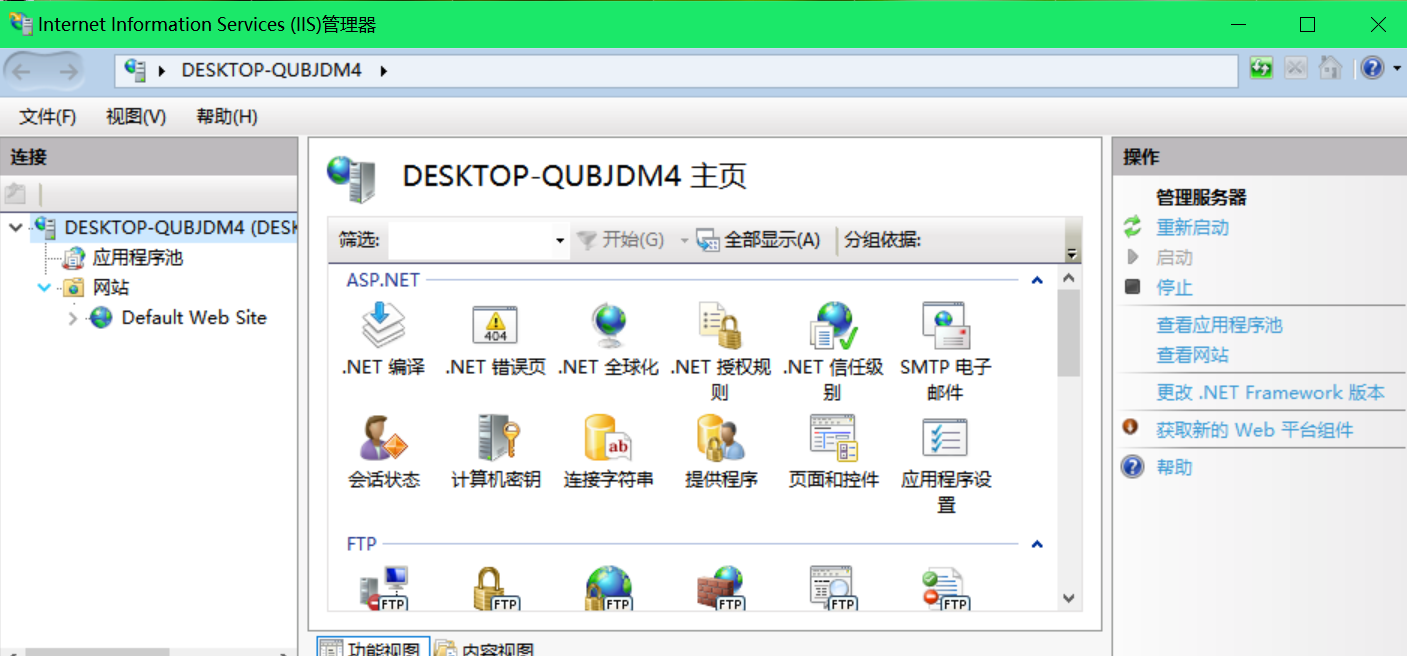Select the FTP document with red circle icon
Image resolution: width=1407 pixels, height=656 pixels.
pos(945,588)
